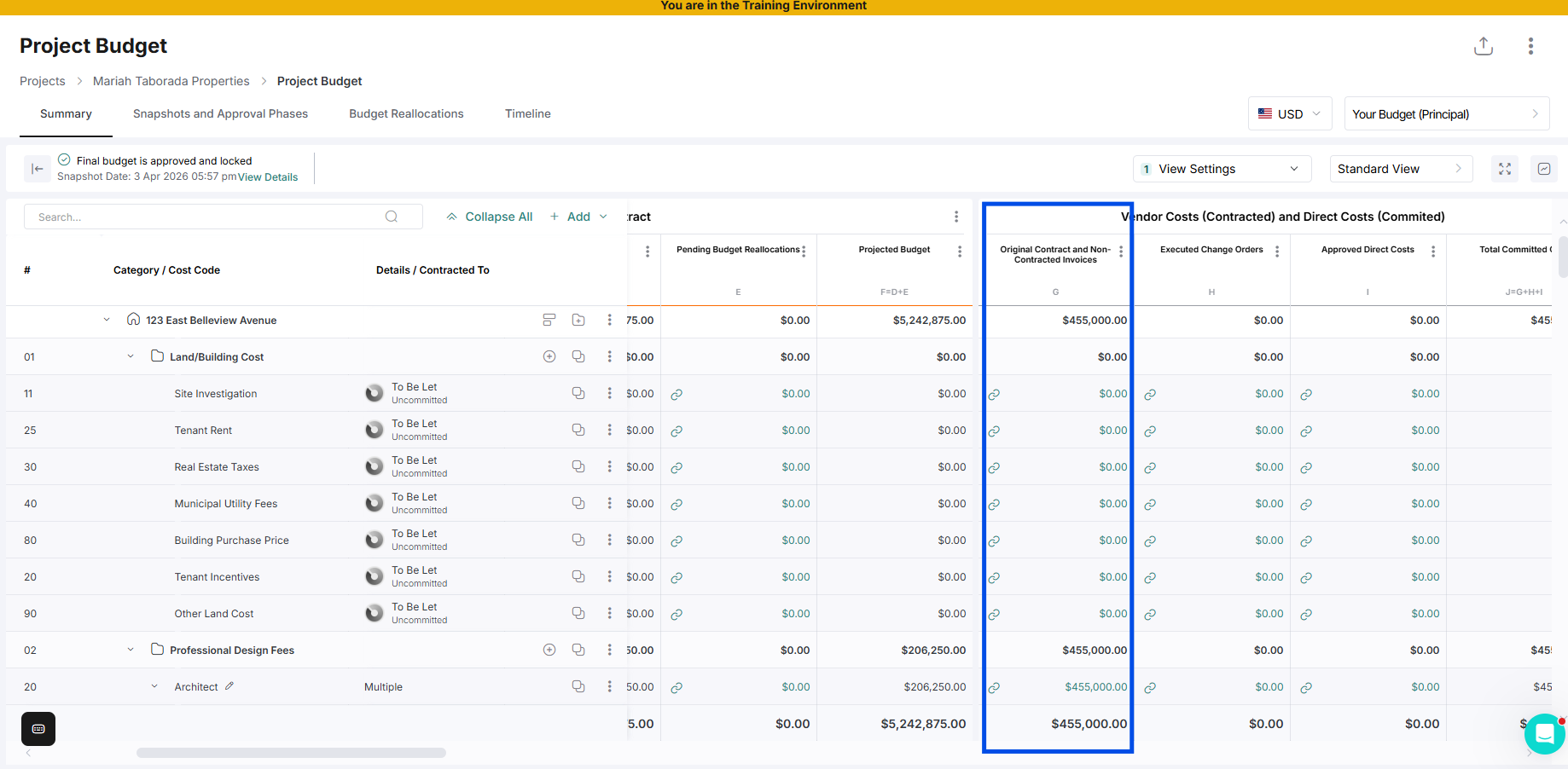This screenshot has height=769, width=1568.
Task: Open the USD currency dropdown
Action: [1290, 113]
